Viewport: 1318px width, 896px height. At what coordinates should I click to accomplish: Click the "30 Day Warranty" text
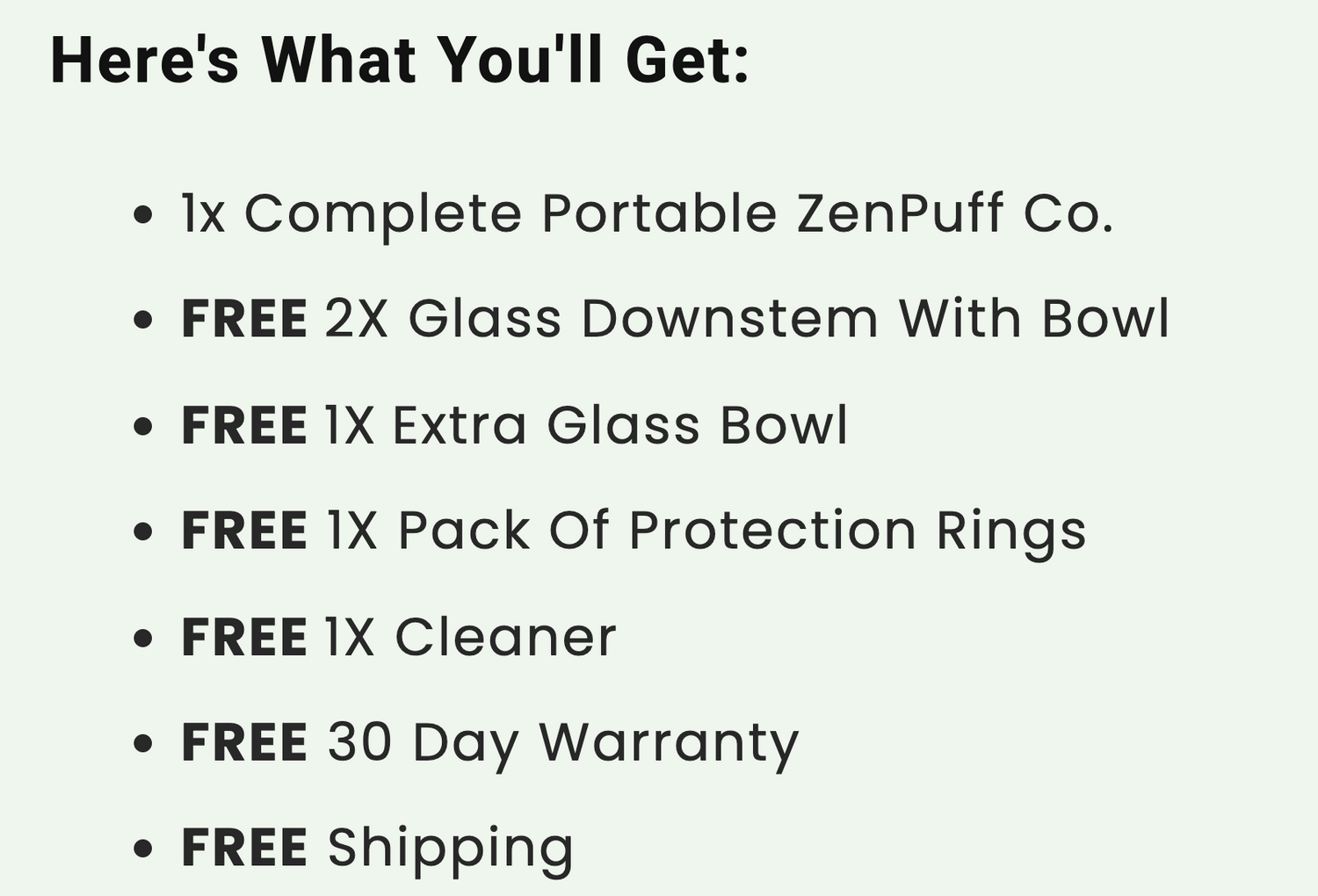click(562, 742)
